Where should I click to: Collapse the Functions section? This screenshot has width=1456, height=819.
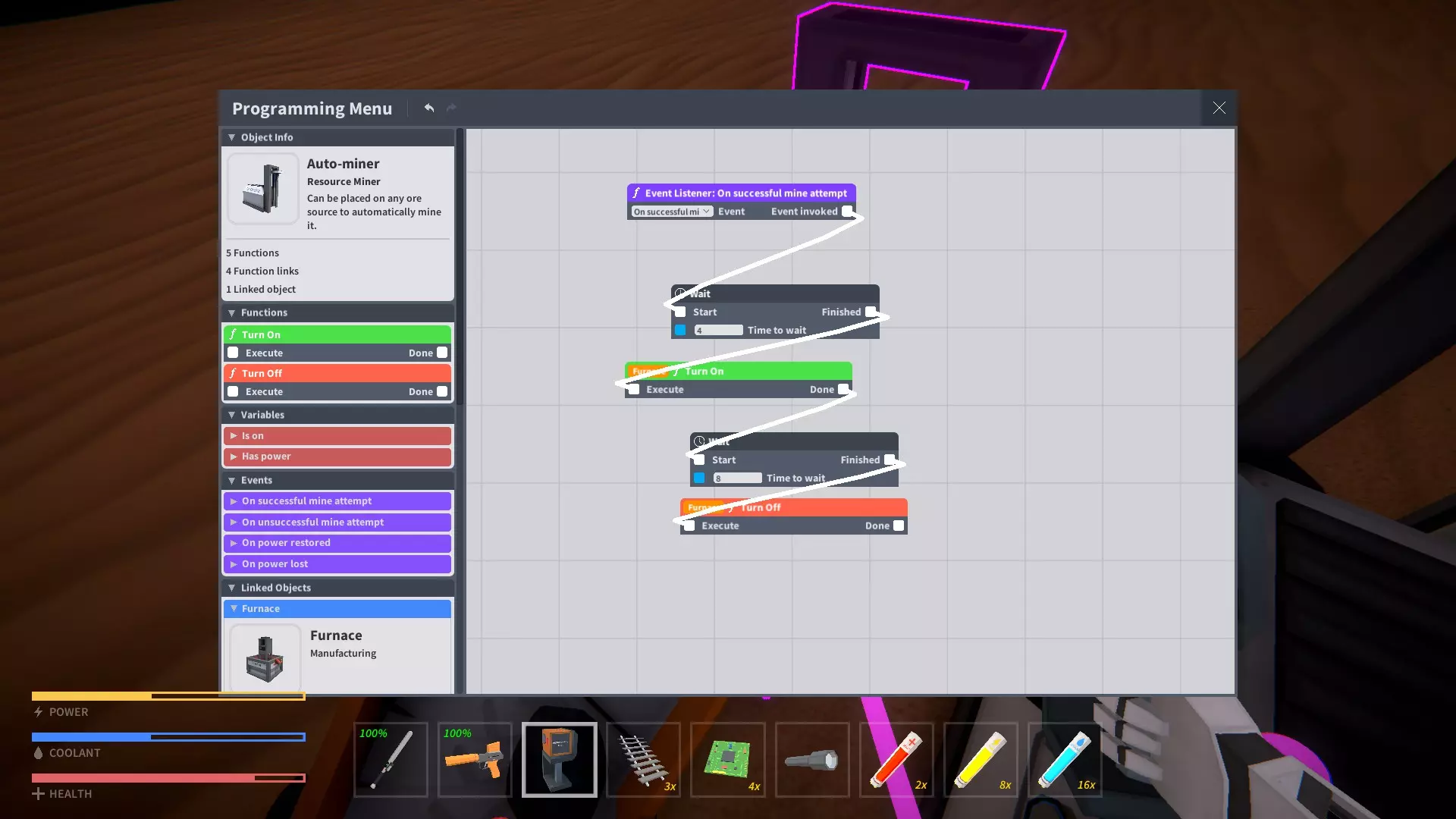pos(232,312)
